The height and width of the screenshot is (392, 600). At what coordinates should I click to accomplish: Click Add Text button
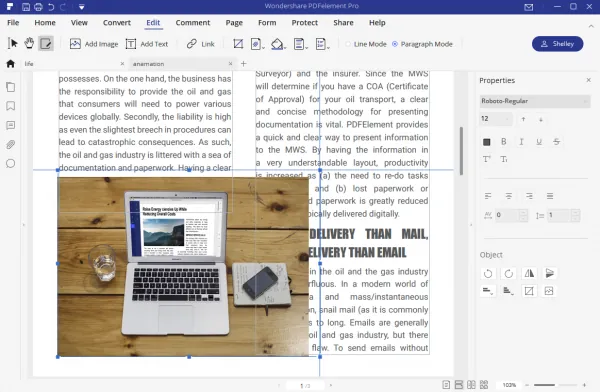[147, 44]
